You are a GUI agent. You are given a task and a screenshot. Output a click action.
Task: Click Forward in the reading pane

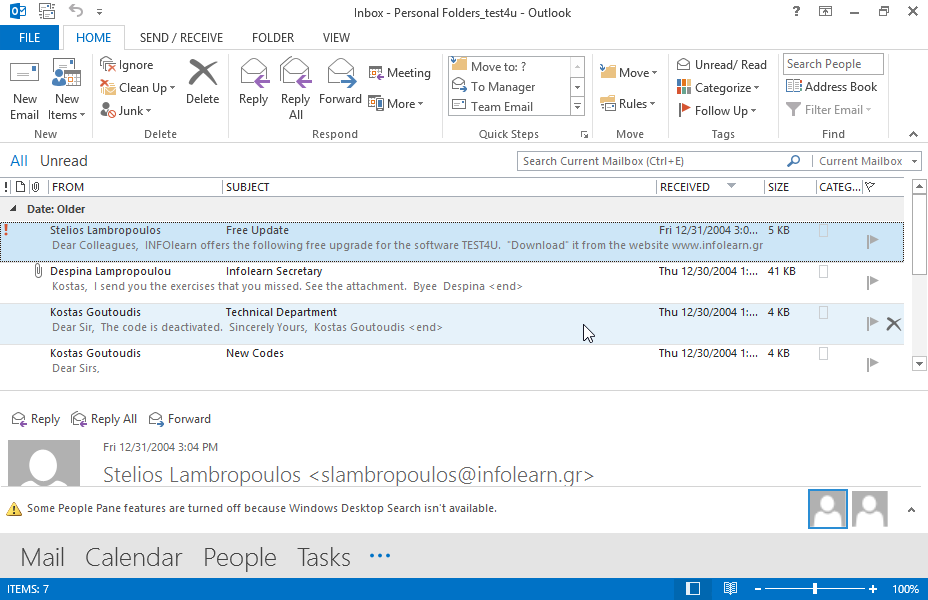pos(180,419)
